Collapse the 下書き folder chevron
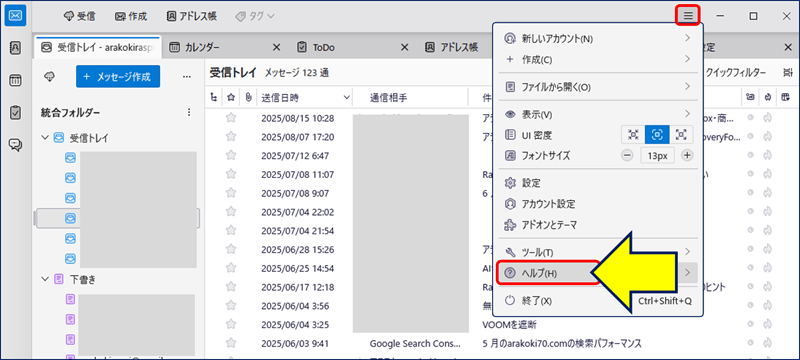800x360 pixels. click(45, 279)
